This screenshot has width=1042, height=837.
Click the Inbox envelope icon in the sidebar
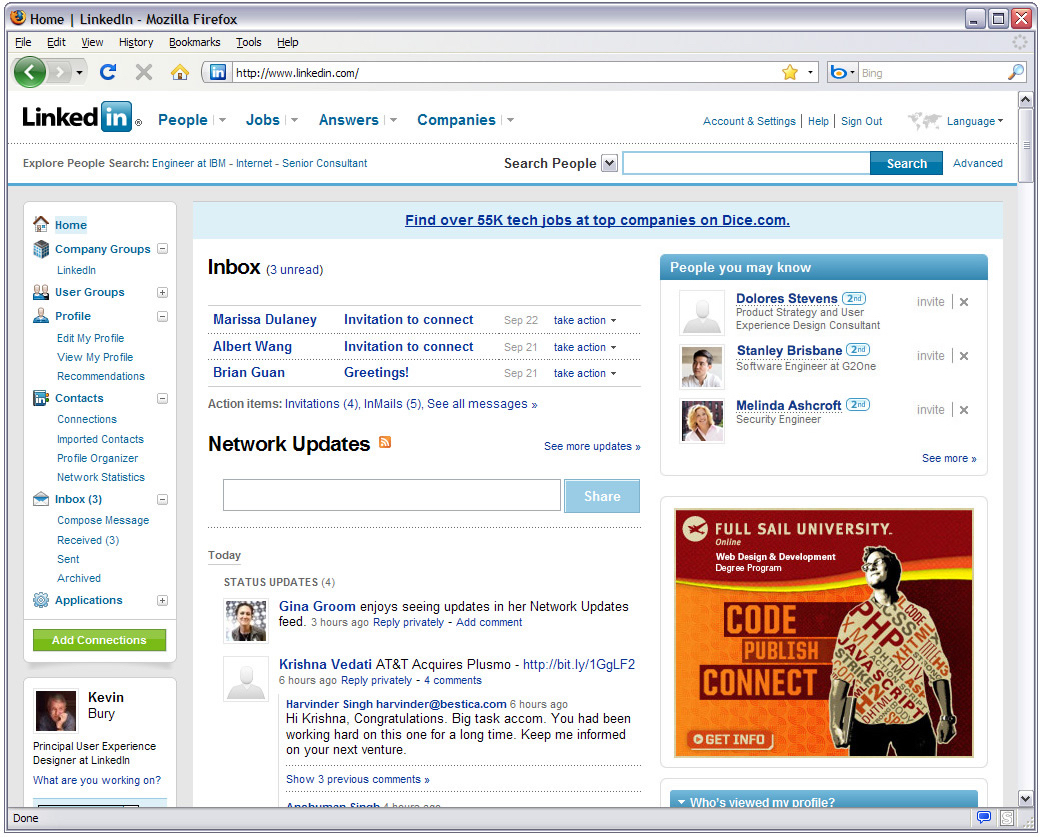(x=41, y=499)
